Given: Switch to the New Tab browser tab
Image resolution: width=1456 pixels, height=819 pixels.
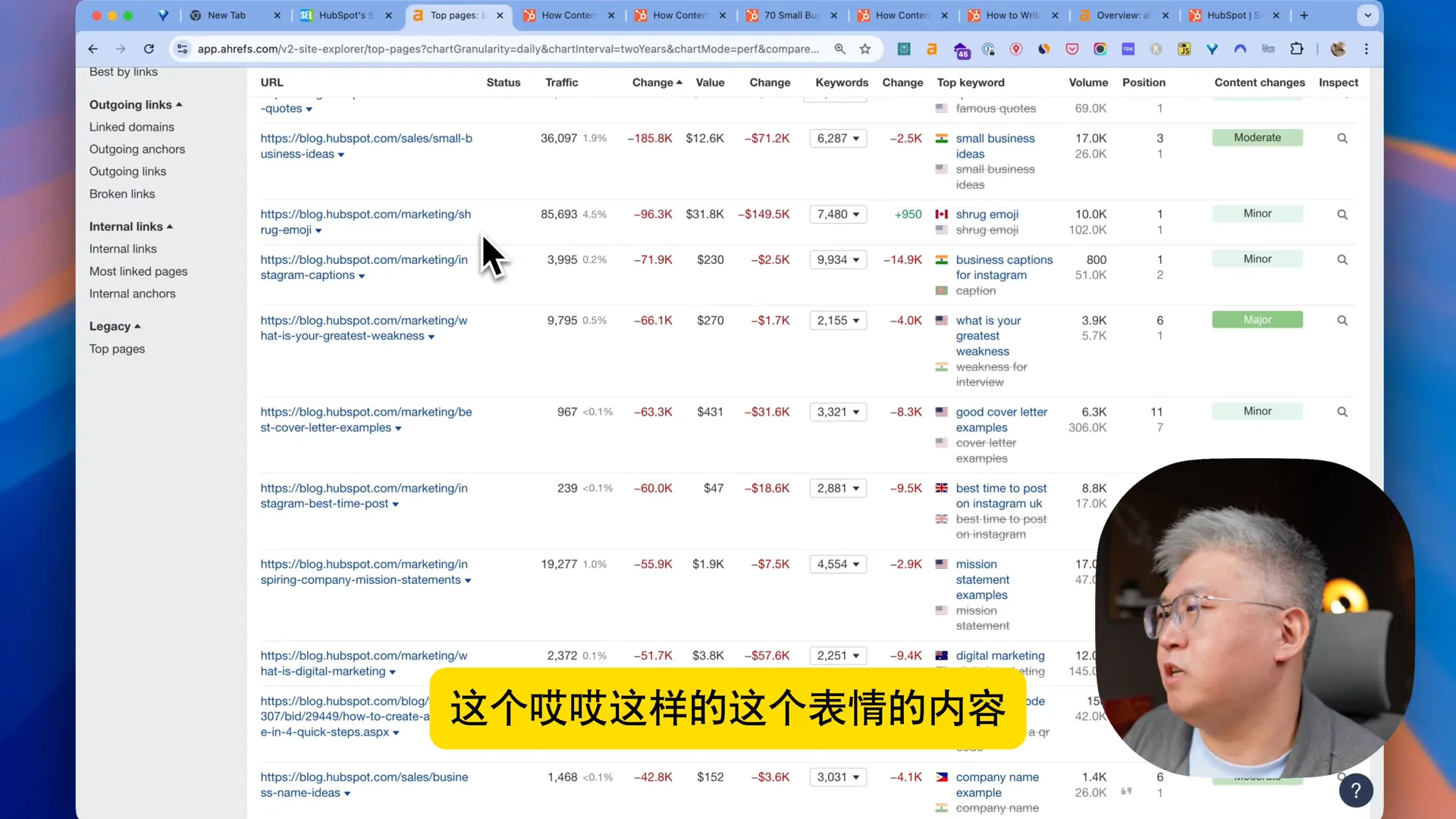Looking at the screenshot, I should [x=226, y=15].
